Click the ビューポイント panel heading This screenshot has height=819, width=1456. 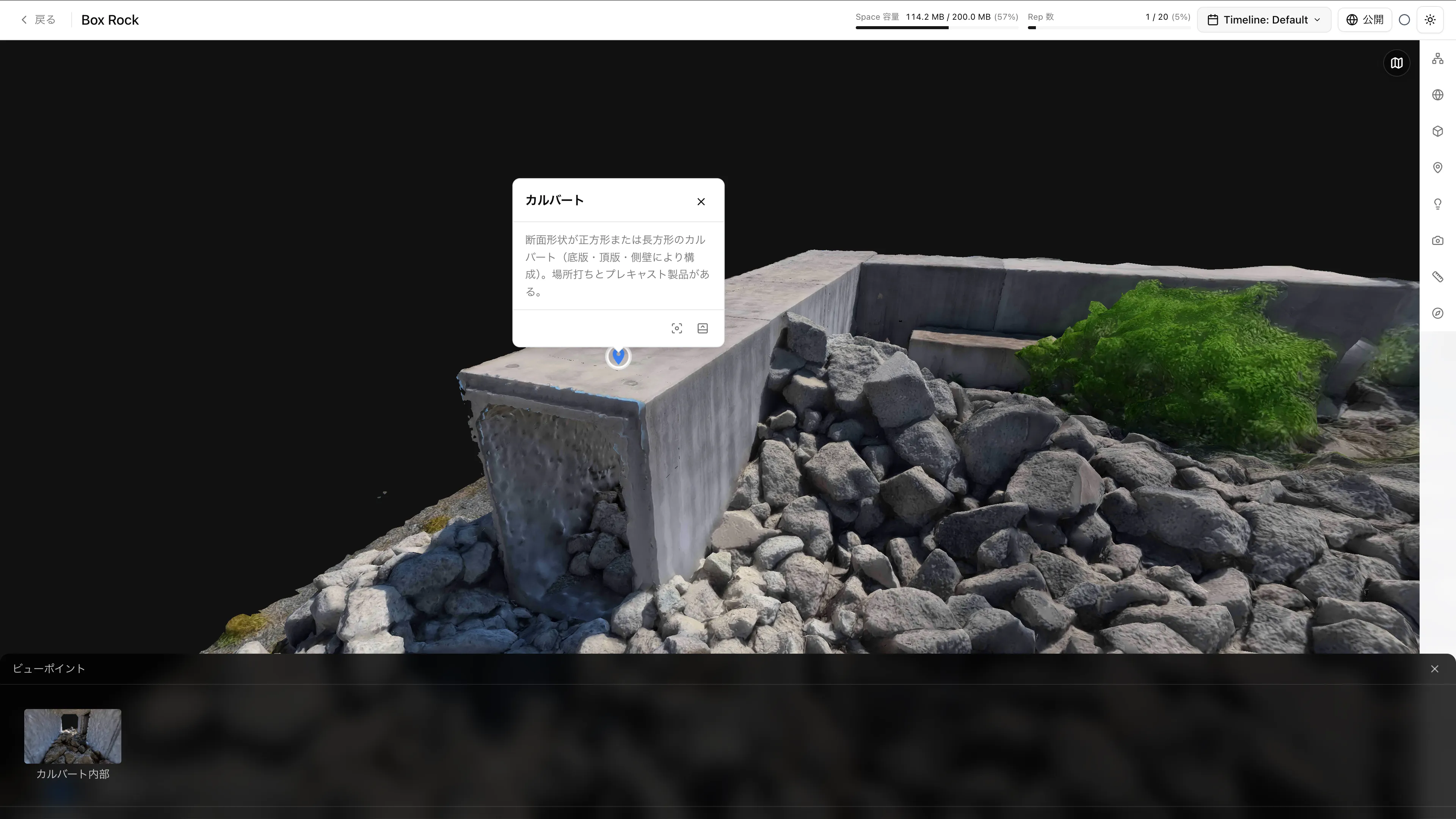[x=49, y=668]
